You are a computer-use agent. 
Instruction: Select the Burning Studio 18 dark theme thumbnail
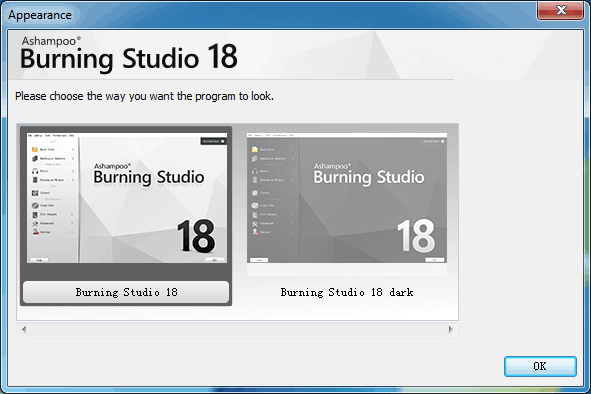[x=347, y=198]
